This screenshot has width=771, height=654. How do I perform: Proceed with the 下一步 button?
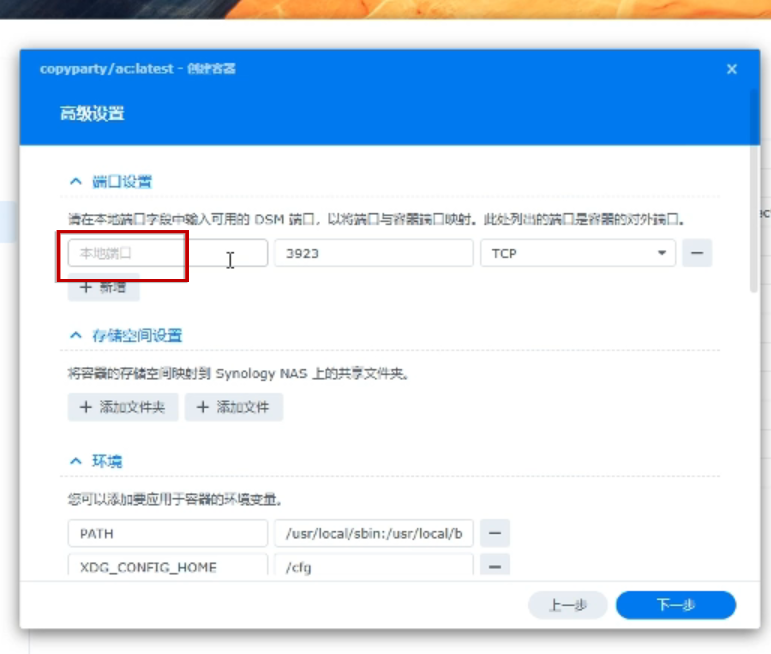[x=675, y=605]
